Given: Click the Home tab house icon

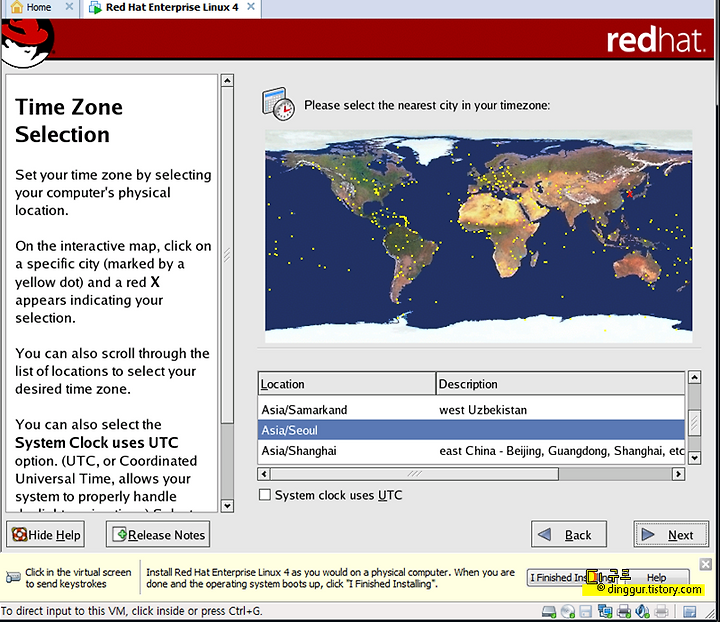Looking at the screenshot, I should coord(17,7).
